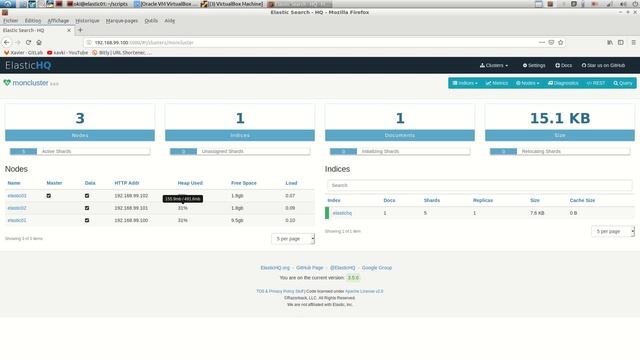Open the GitHub Page footer link
The width and height of the screenshot is (640, 360).
click(309, 268)
